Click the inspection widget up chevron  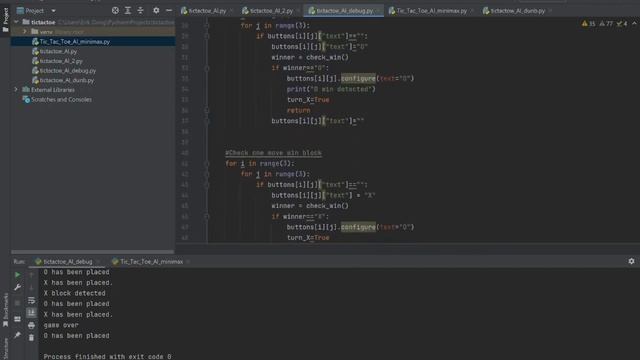(x=634, y=24)
